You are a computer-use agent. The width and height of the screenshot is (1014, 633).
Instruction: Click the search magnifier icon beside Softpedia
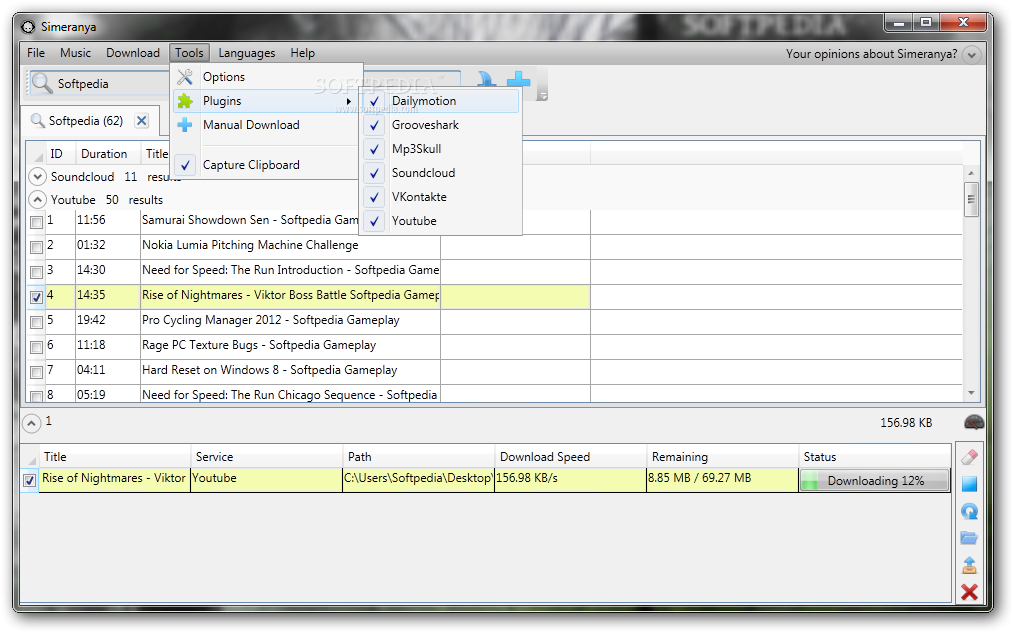[x=42, y=83]
